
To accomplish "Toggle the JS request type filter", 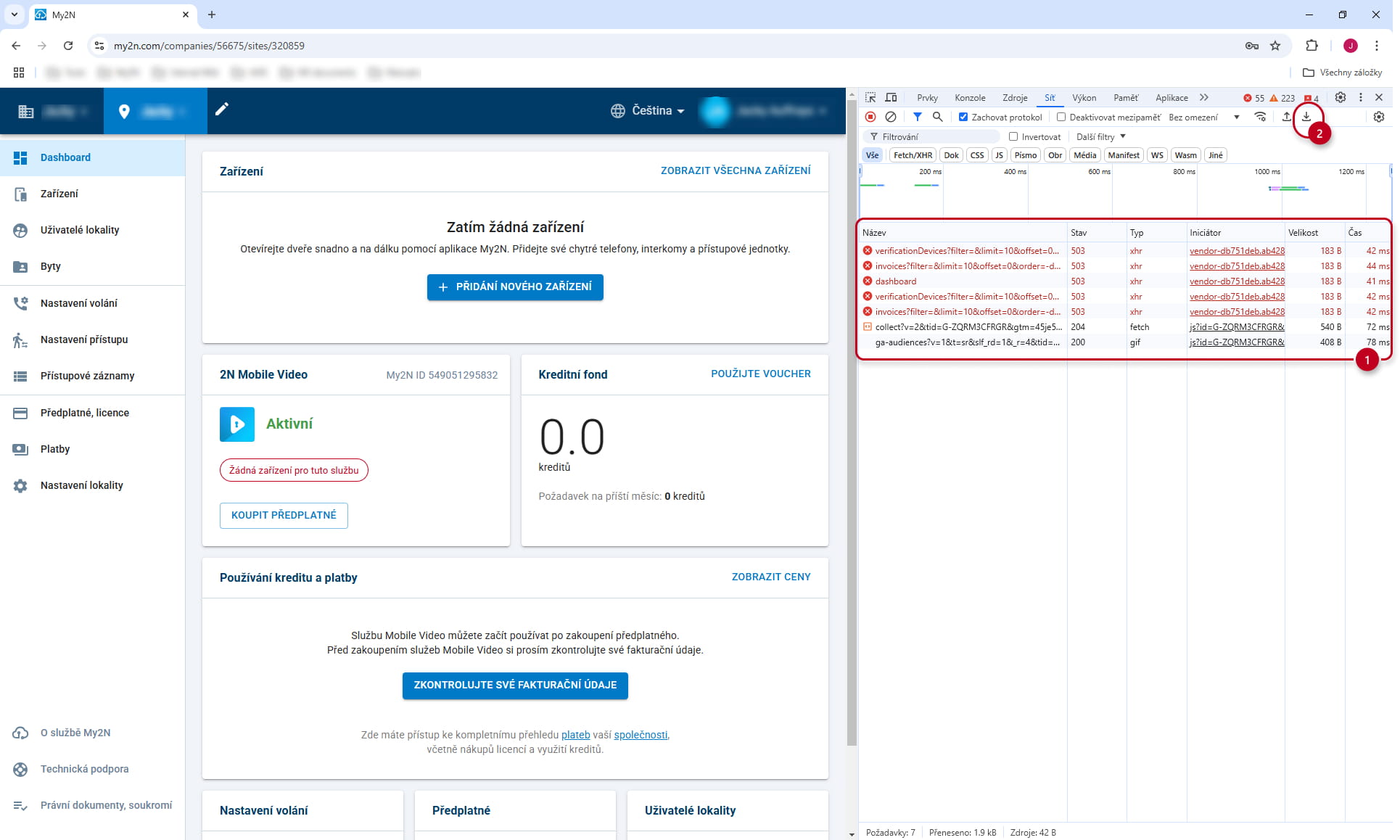I will (999, 155).
